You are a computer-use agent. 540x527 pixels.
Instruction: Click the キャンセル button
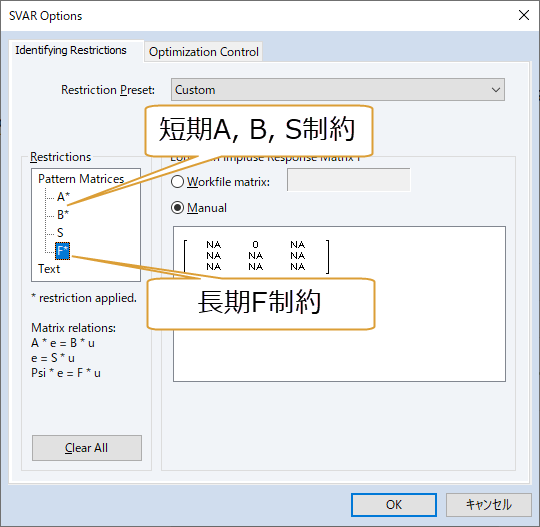(x=488, y=505)
